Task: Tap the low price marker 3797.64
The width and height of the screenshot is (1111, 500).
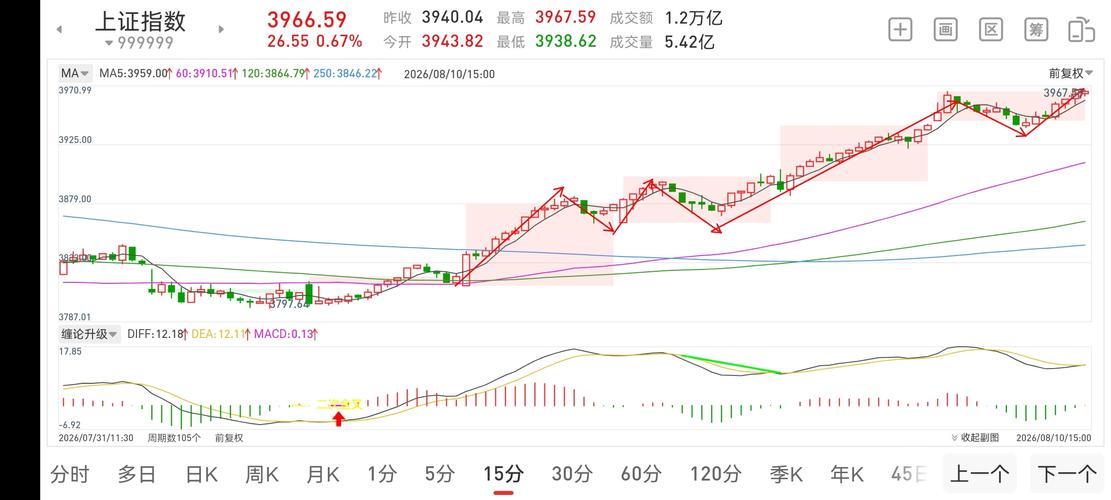Action: (x=291, y=304)
